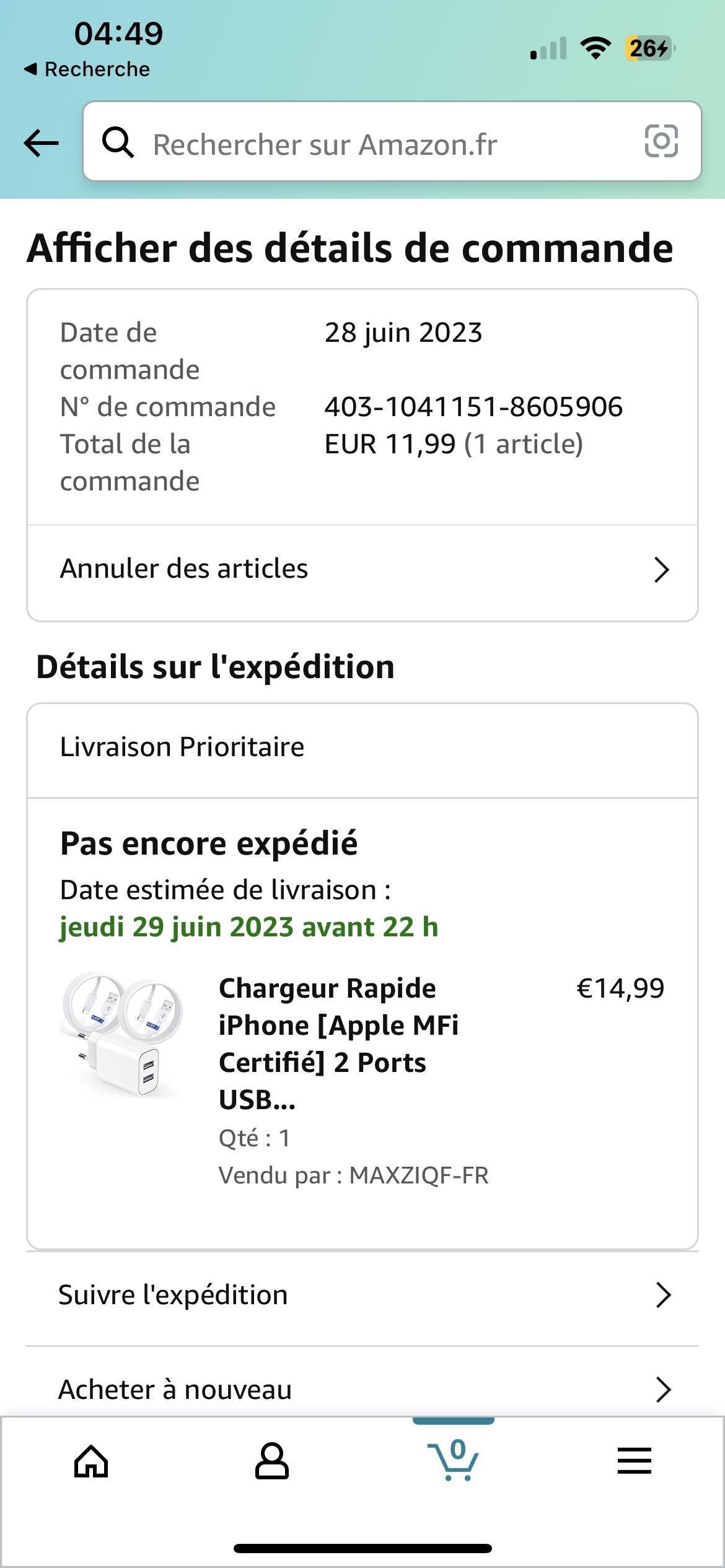
Task: Expand Suivre l'expédition chevron
Action: click(663, 1295)
